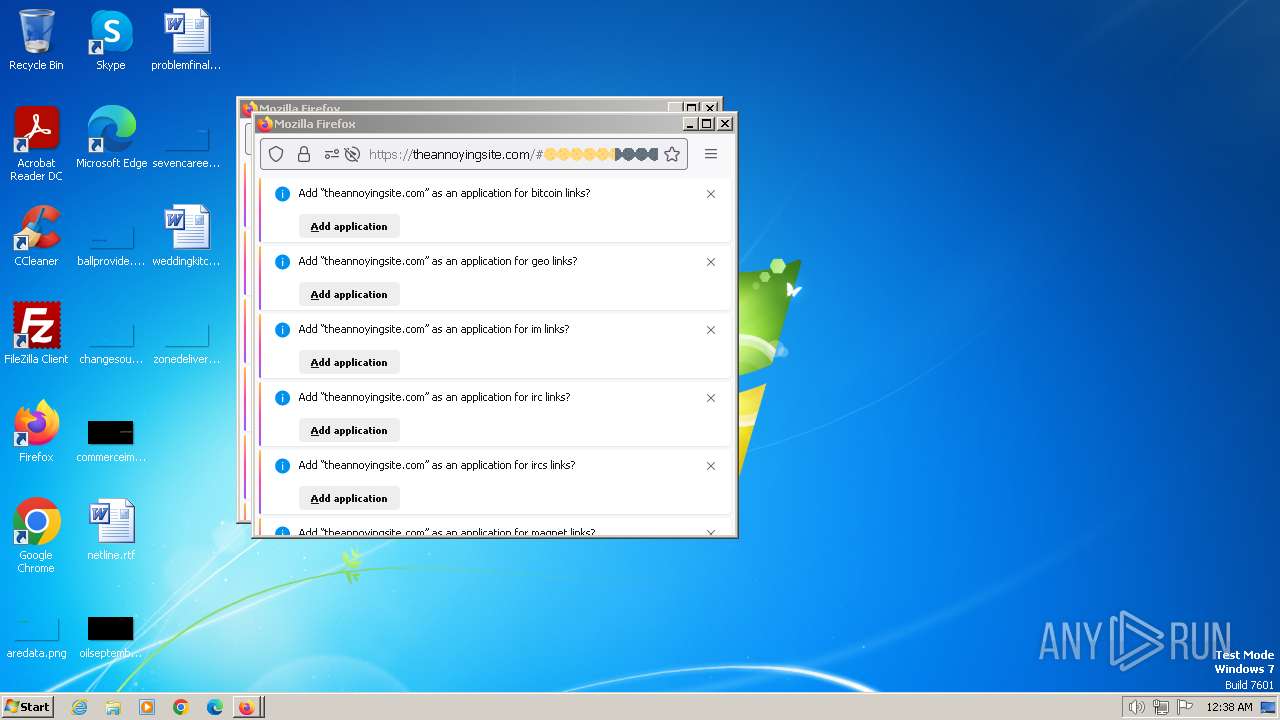Viewport: 1280px width, 720px height.
Task: Open network status tray icon
Action: pyautogui.click(x=1161, y=707)
